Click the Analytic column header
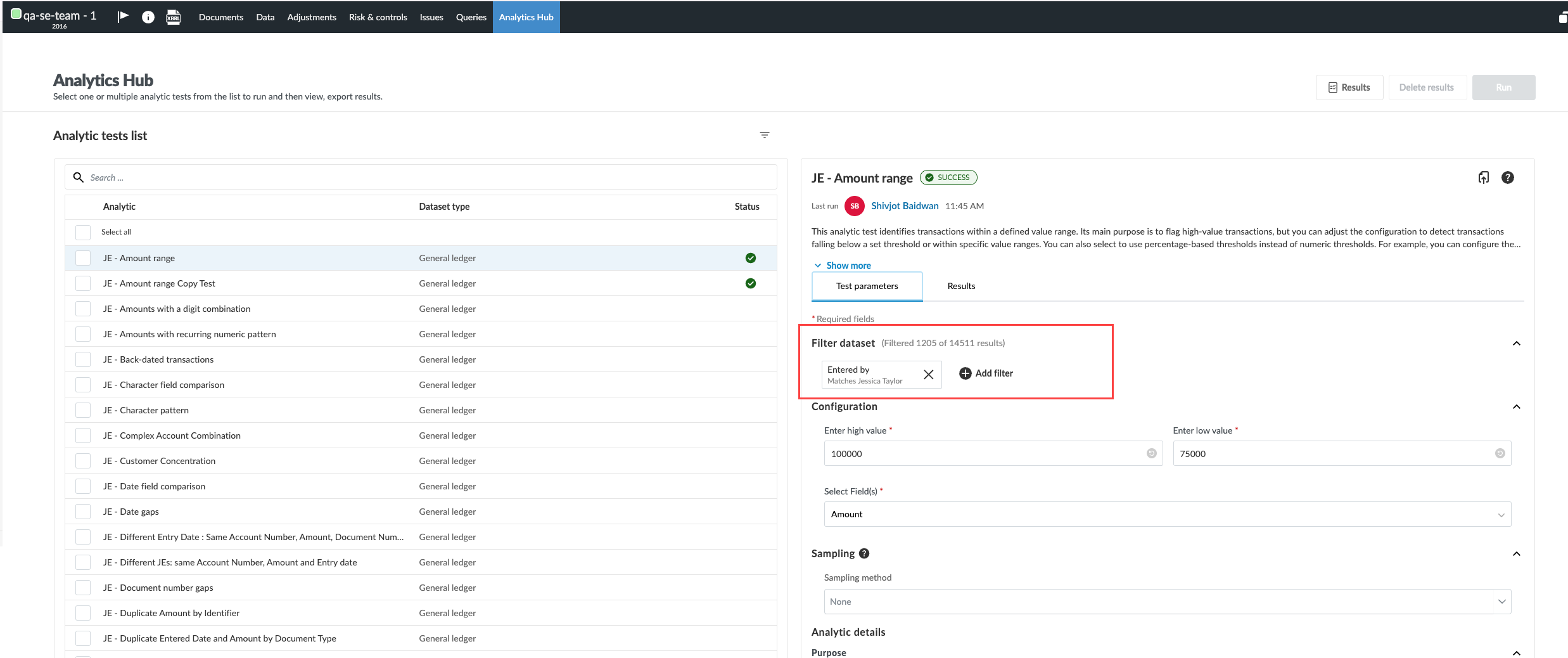This screenshot has height=658, width=1568. tap(119, 207)
